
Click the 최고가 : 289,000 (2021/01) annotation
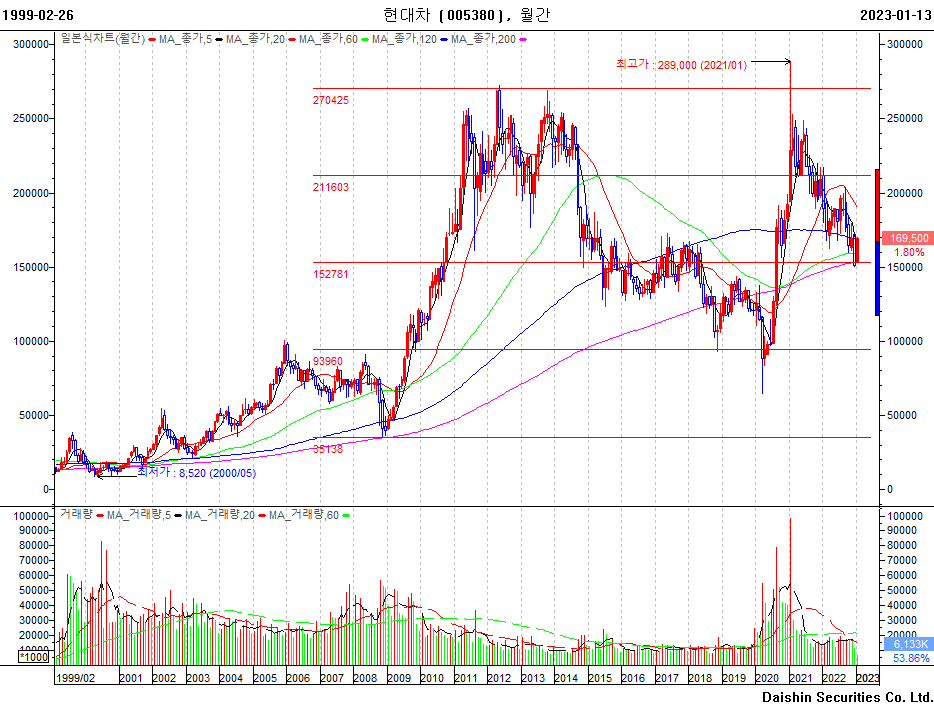tap(681, 64)
